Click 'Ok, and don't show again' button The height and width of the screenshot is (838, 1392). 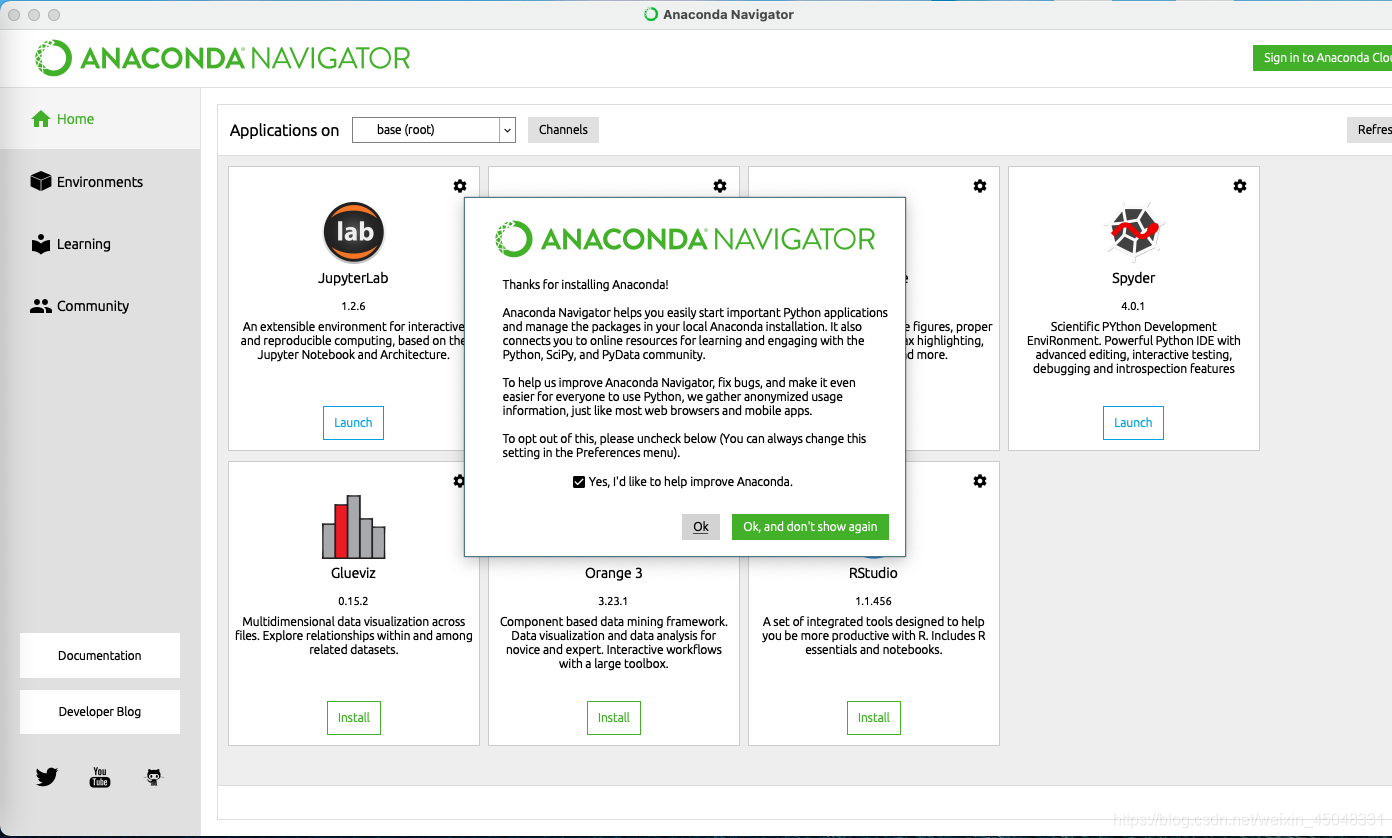810,527
